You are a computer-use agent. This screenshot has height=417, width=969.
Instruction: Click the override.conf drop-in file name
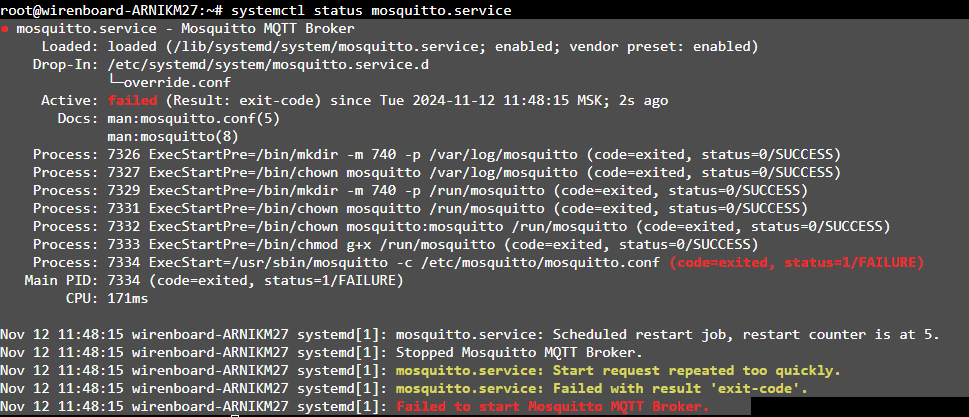point(177,82)
